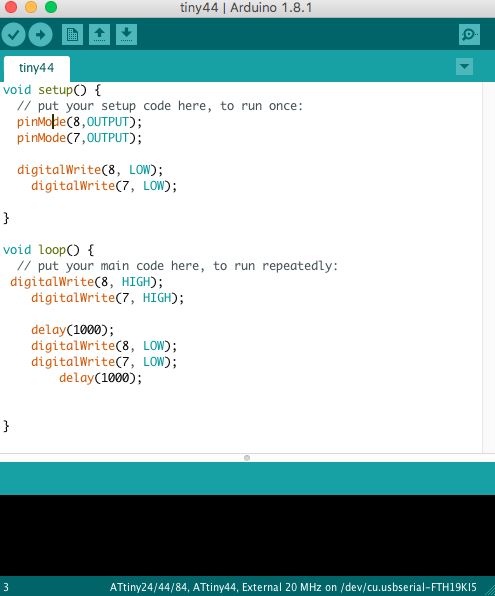
Task: Select the tiny44 sketch tab
Action: click(x=36, y=68)
